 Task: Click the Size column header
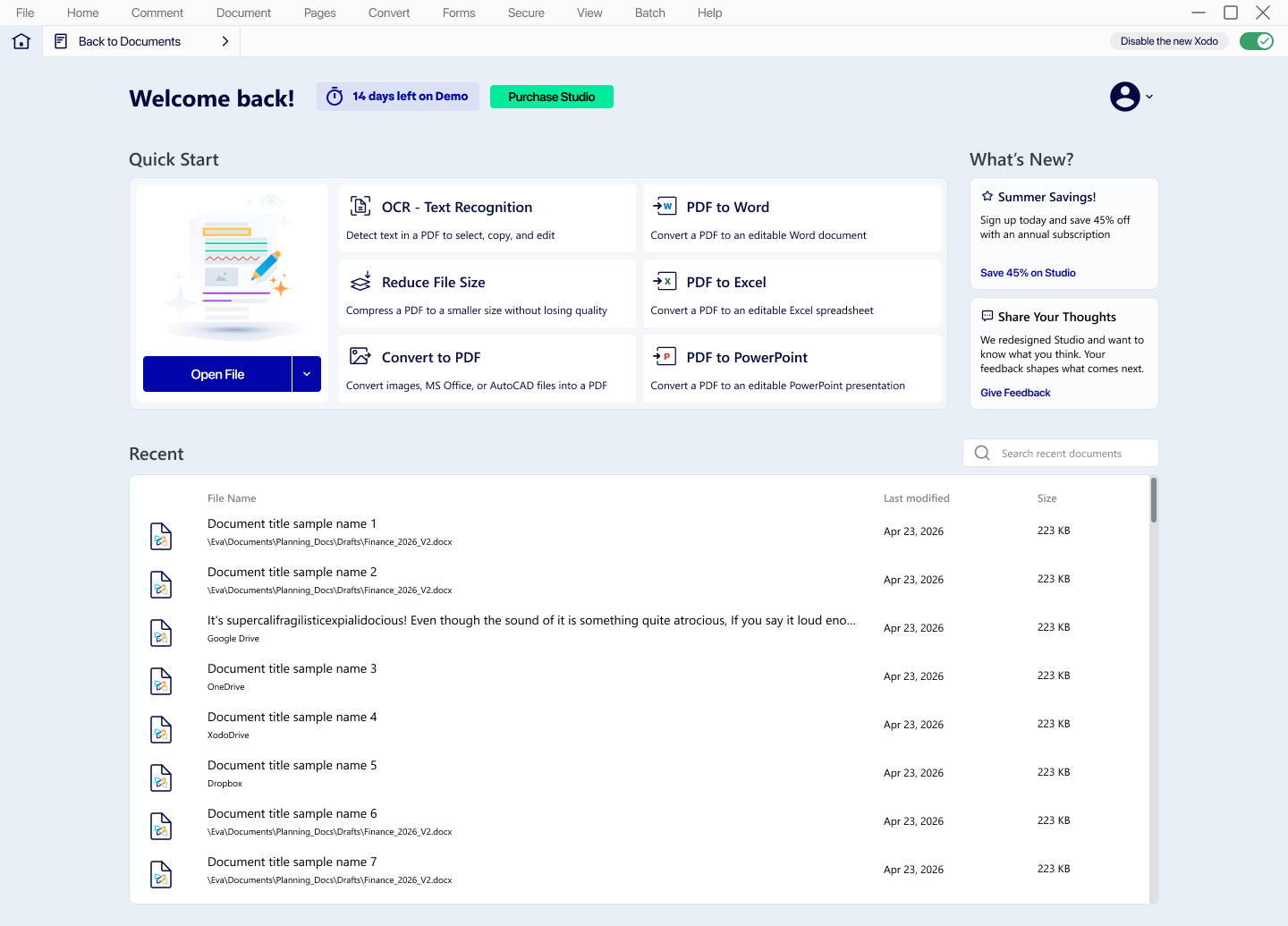1047,498
